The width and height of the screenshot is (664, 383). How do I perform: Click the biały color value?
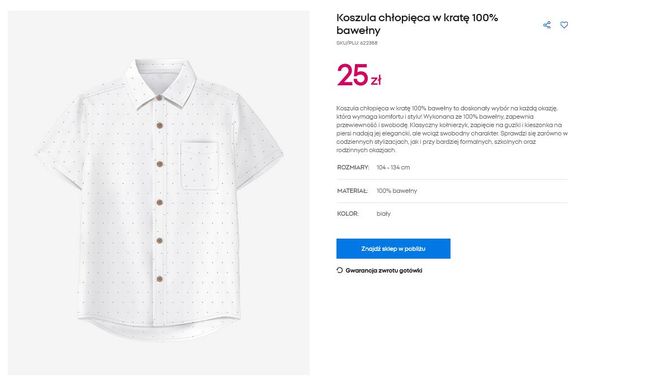click(x=384, y=214)
